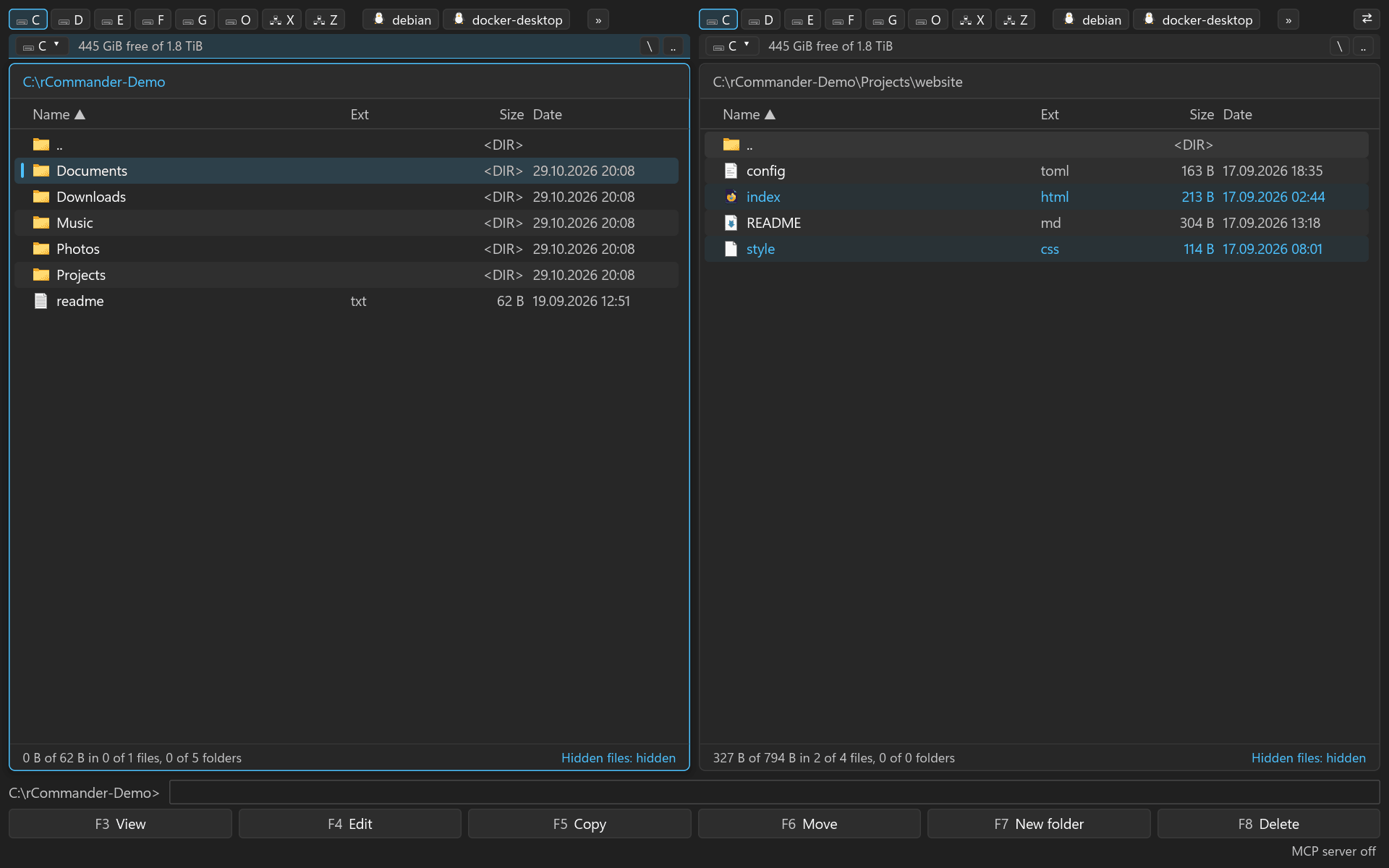
Task: Select the Music folder row
Action: pos(347,223)
